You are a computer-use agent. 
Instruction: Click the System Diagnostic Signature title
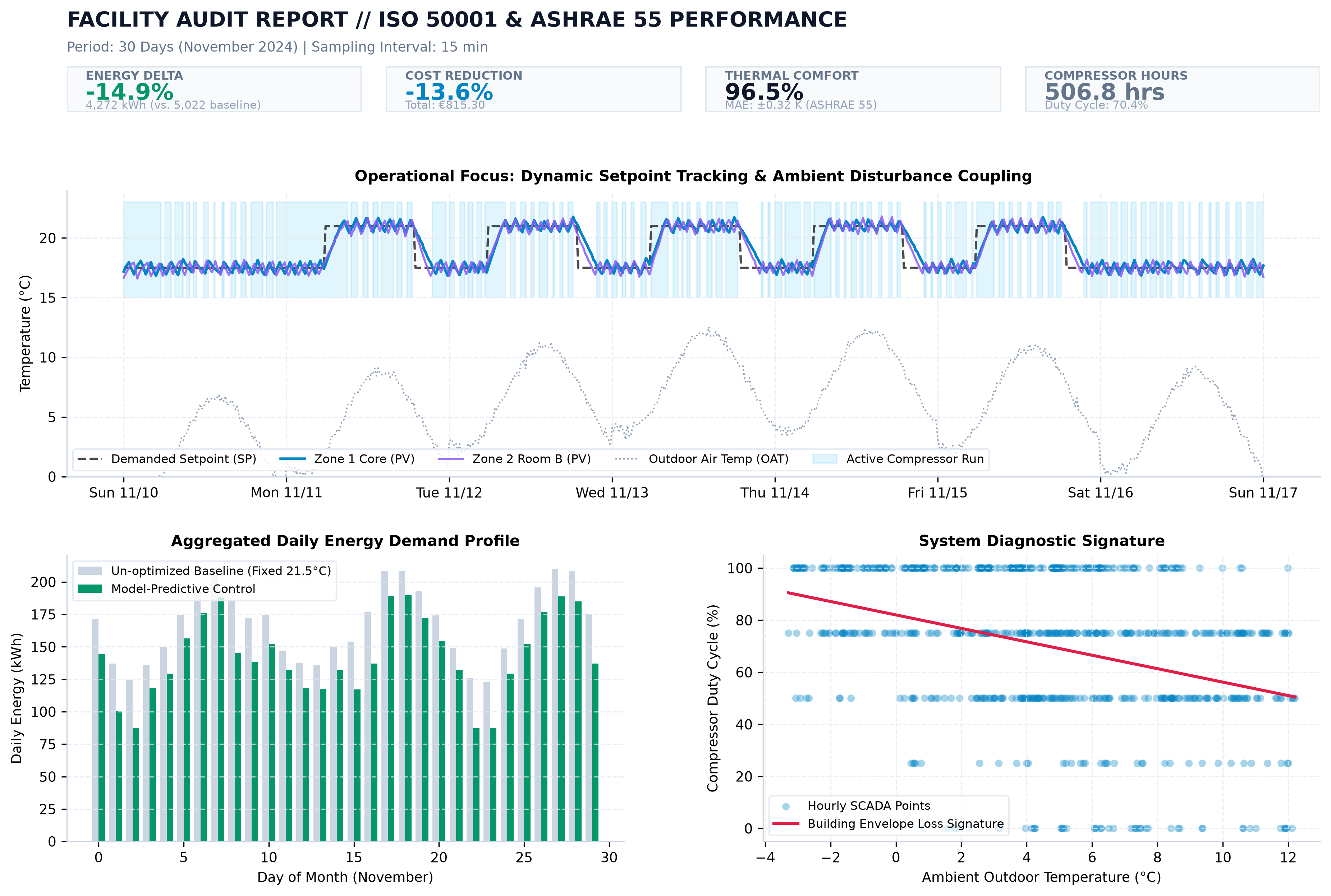(x=1041, y=541)
